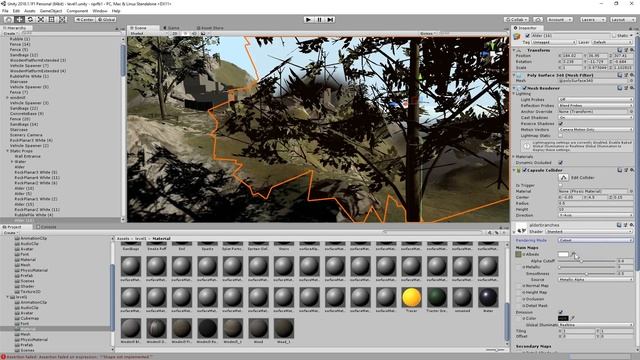Click the white Albedo color swatch
This screenshot has height=360, width=640.
click(x=563, y=254)
